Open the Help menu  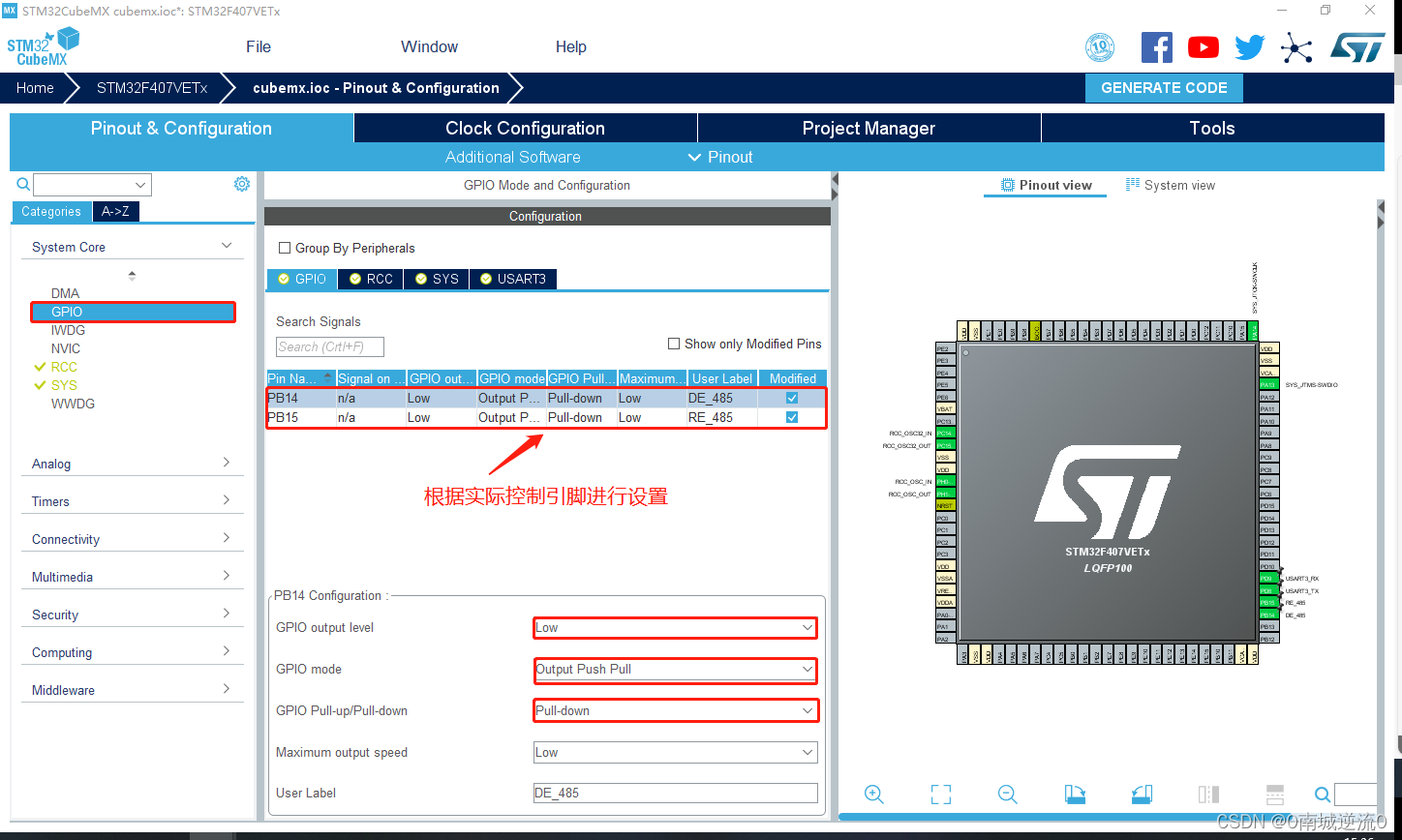tap(571, 46)
